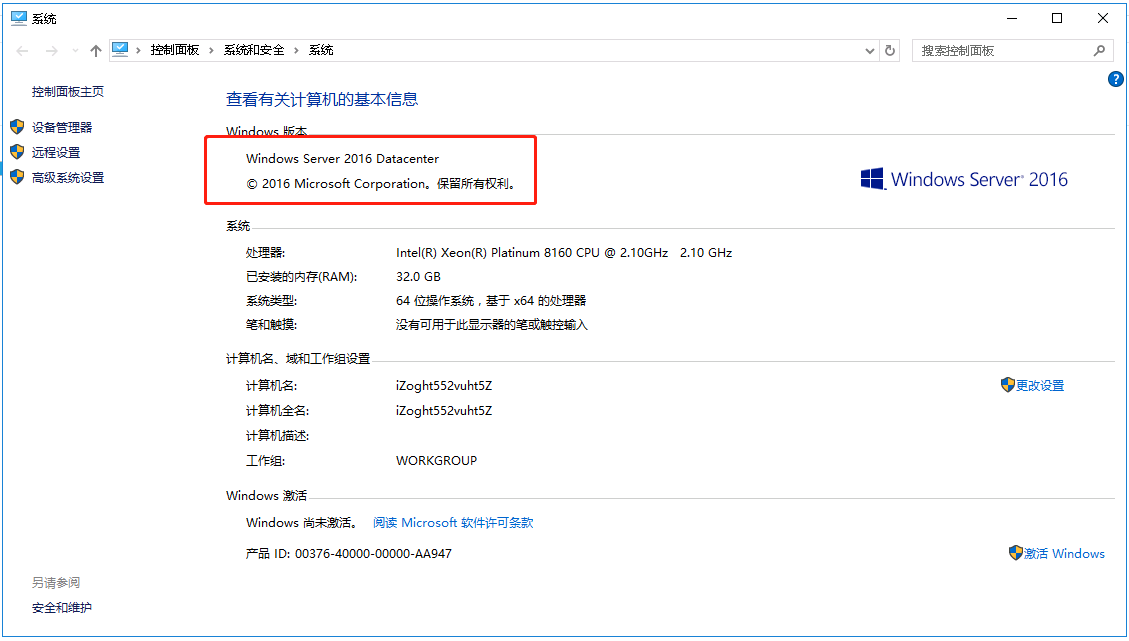The image size is (1129, 641).
Task: Open 高级系统设置 from sidebar
Action: 68,178
